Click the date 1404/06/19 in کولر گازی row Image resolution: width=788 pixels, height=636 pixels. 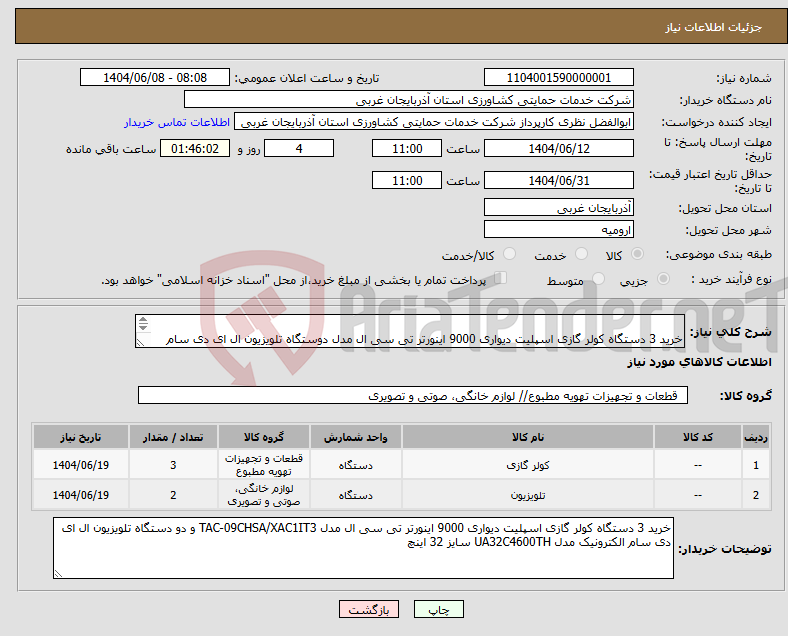pyautogui.click(x=80, y=465)
